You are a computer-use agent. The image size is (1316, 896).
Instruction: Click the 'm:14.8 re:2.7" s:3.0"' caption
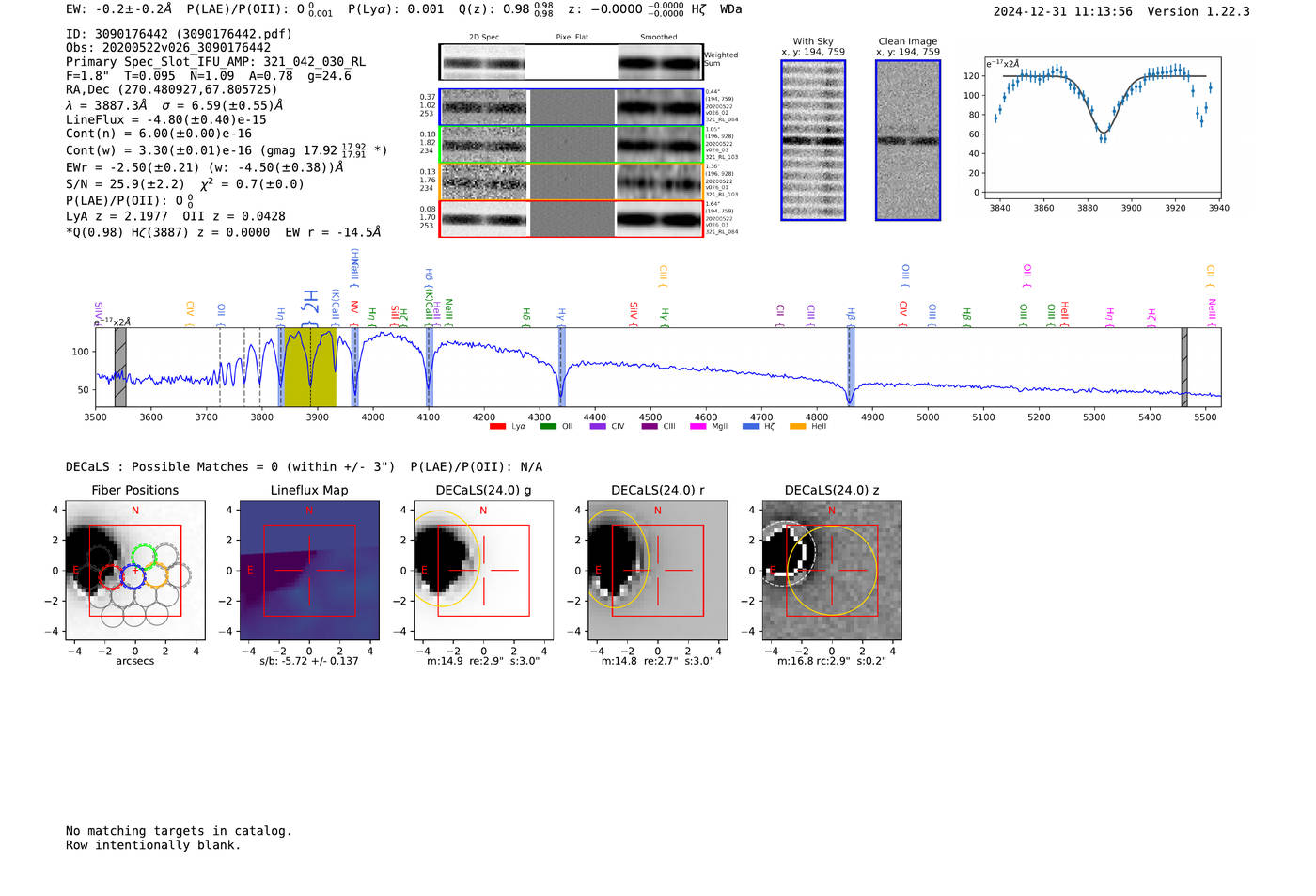point(658,661)
